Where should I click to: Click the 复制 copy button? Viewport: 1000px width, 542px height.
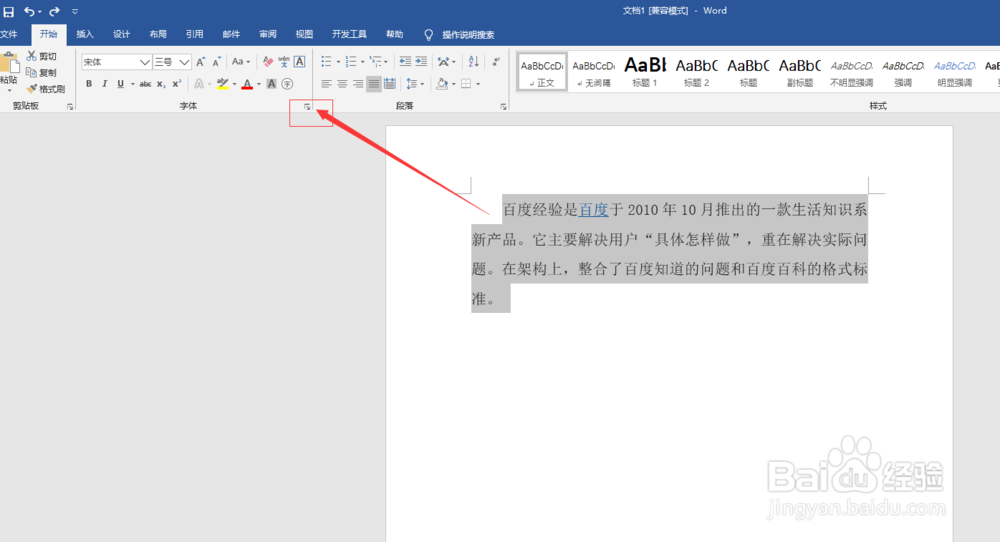(41, 73)
